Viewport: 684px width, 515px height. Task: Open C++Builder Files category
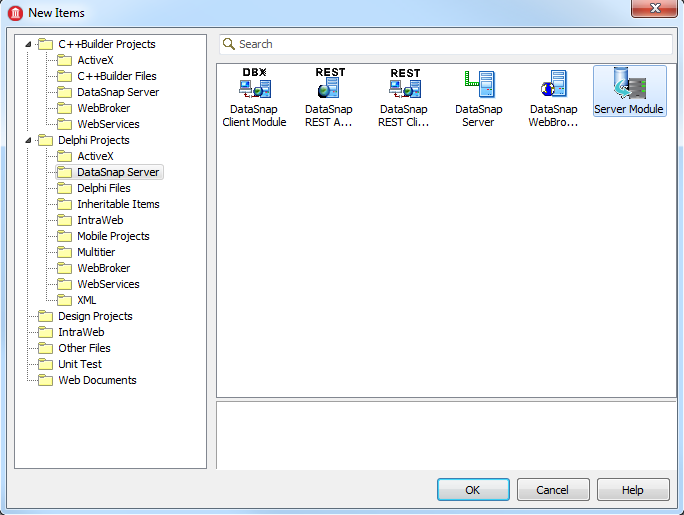pyautogui.click(x=116, y=76)
